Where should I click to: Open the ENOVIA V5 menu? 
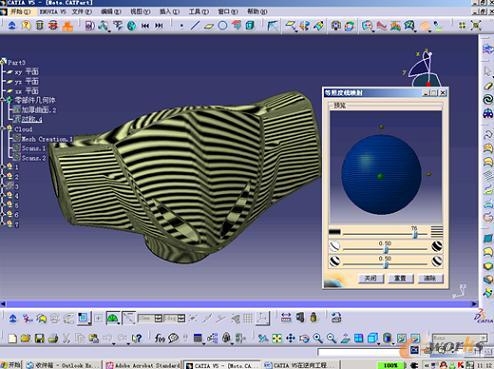[x=53, y=11]
